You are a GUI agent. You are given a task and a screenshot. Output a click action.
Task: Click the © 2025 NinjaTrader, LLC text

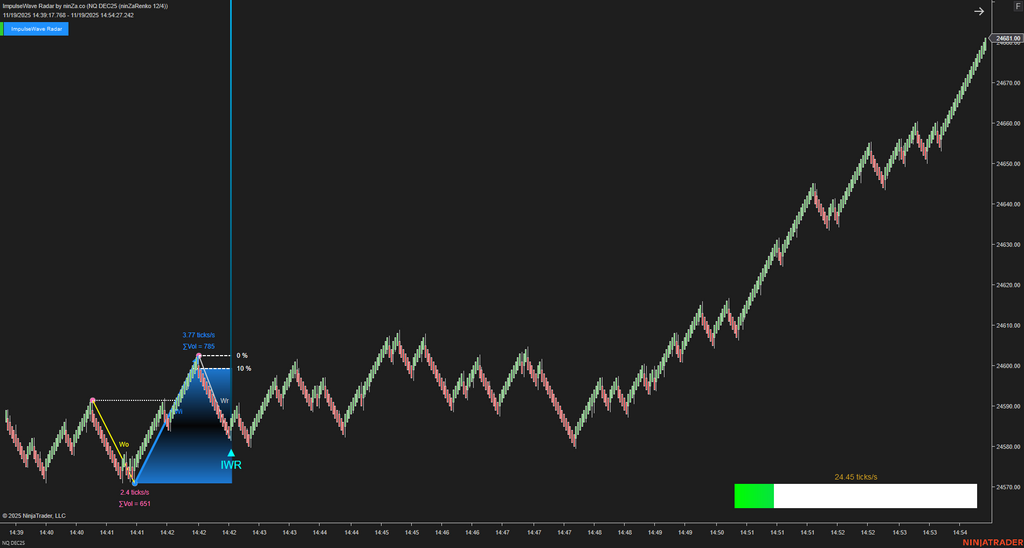[x=34, y=515]
